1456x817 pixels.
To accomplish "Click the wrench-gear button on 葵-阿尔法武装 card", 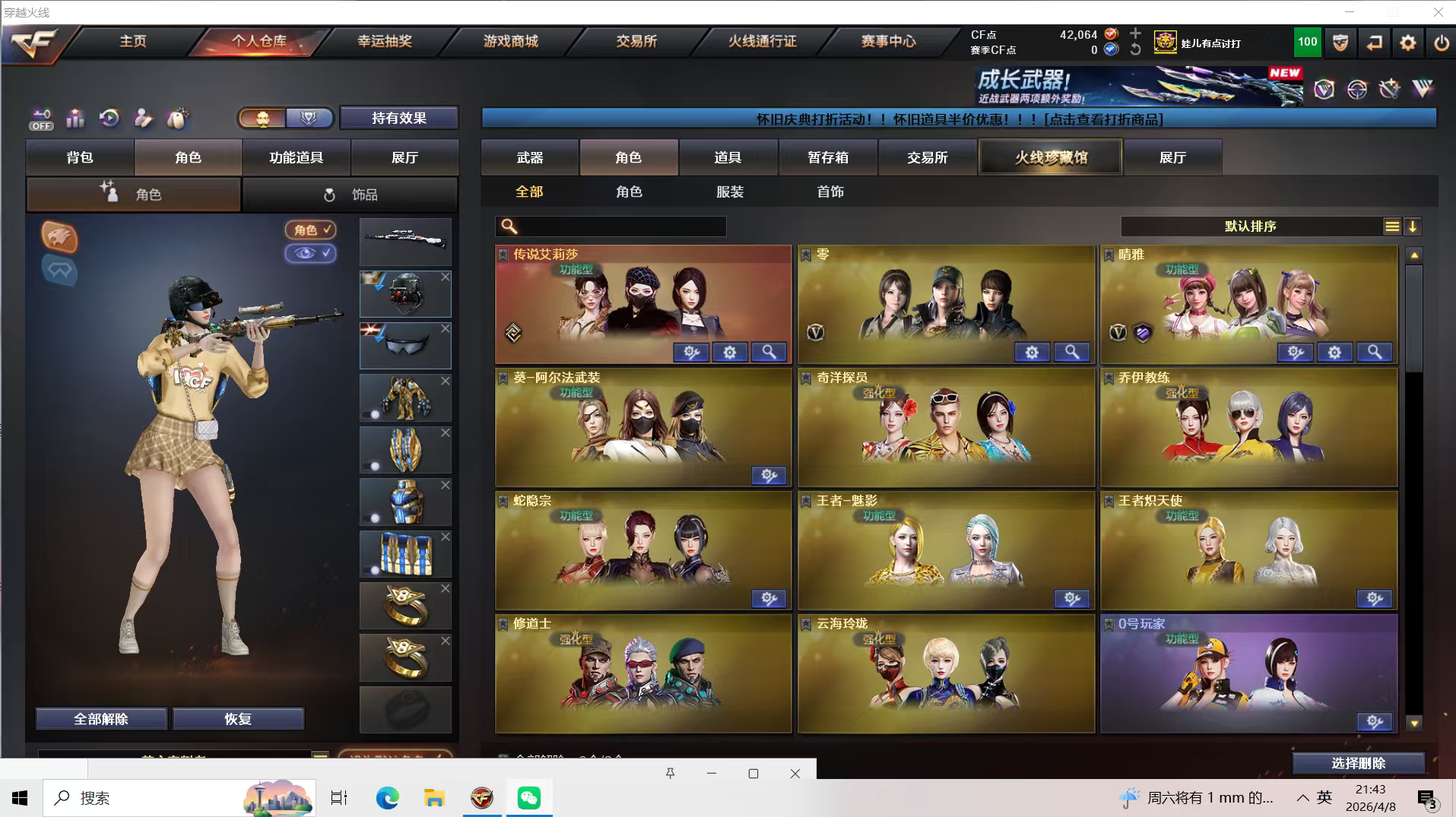I will pyautogui.click(x=769, y=475).
